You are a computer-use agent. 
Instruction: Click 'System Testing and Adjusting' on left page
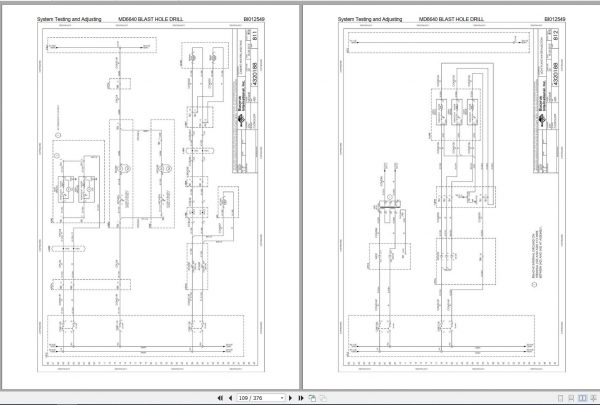(x=69, y=19)
